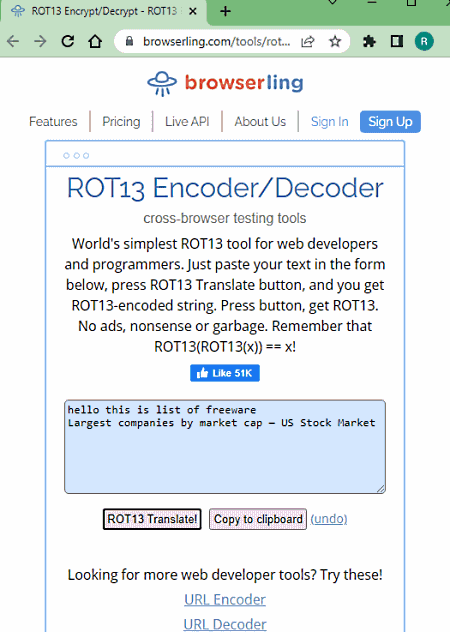Open the URL Encoder link

[x=225, y=599]
